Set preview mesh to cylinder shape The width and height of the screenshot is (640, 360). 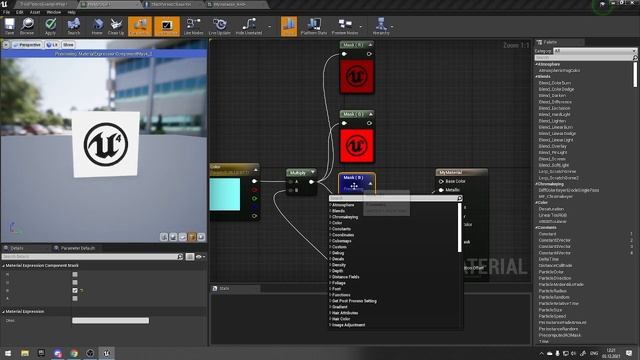(x=164, y=237)
